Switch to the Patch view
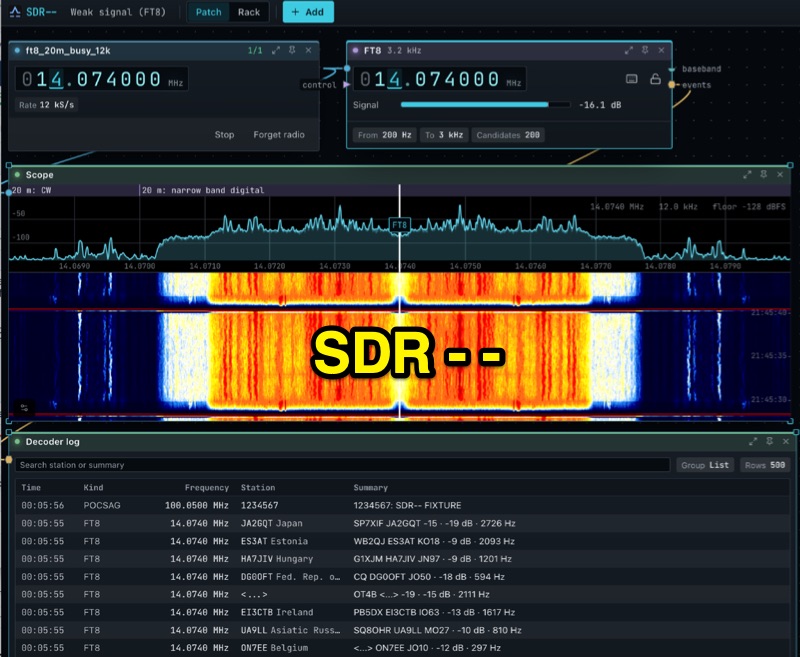 click(x=209, y=12)
